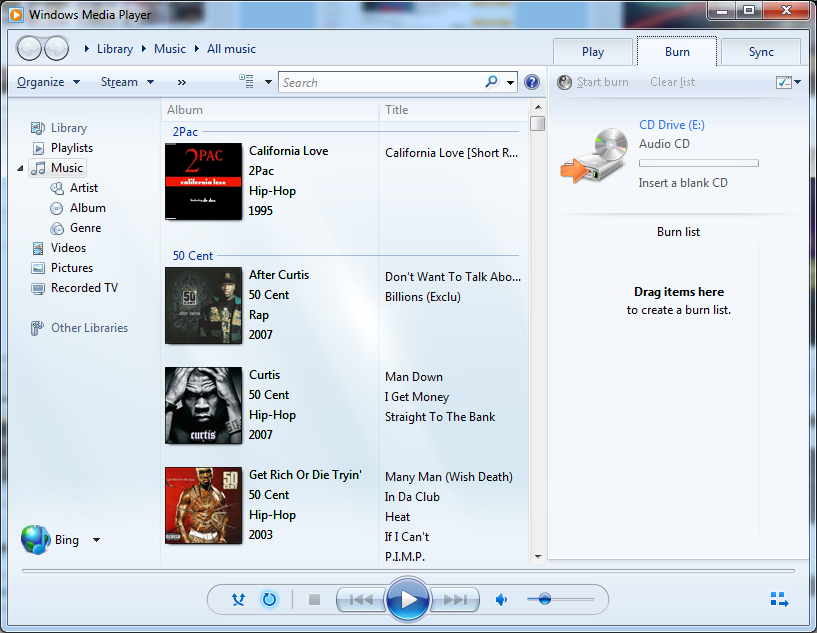817x633 pixels.
Task: Click the Back navigation arrow button
Action: pos(29,49)
